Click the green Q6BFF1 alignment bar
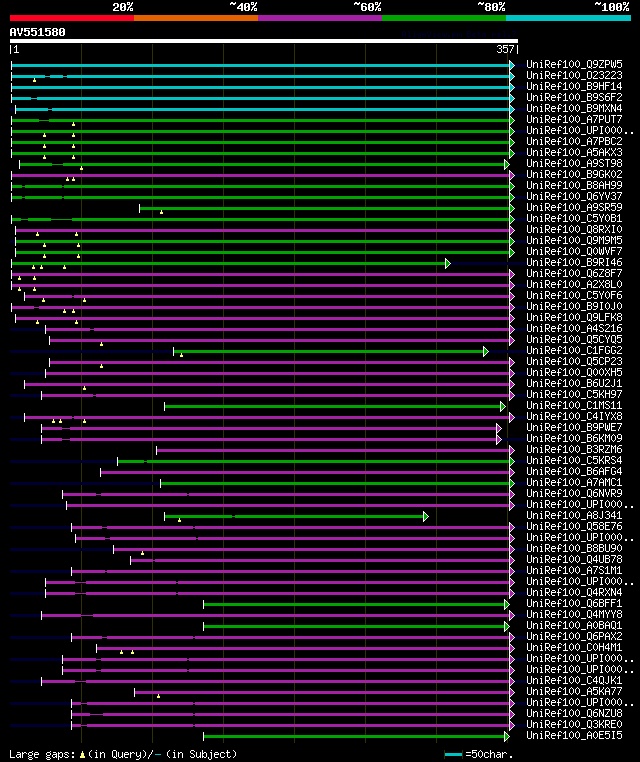The width and height of the screenshot is (640, 762). coord(354,605)
